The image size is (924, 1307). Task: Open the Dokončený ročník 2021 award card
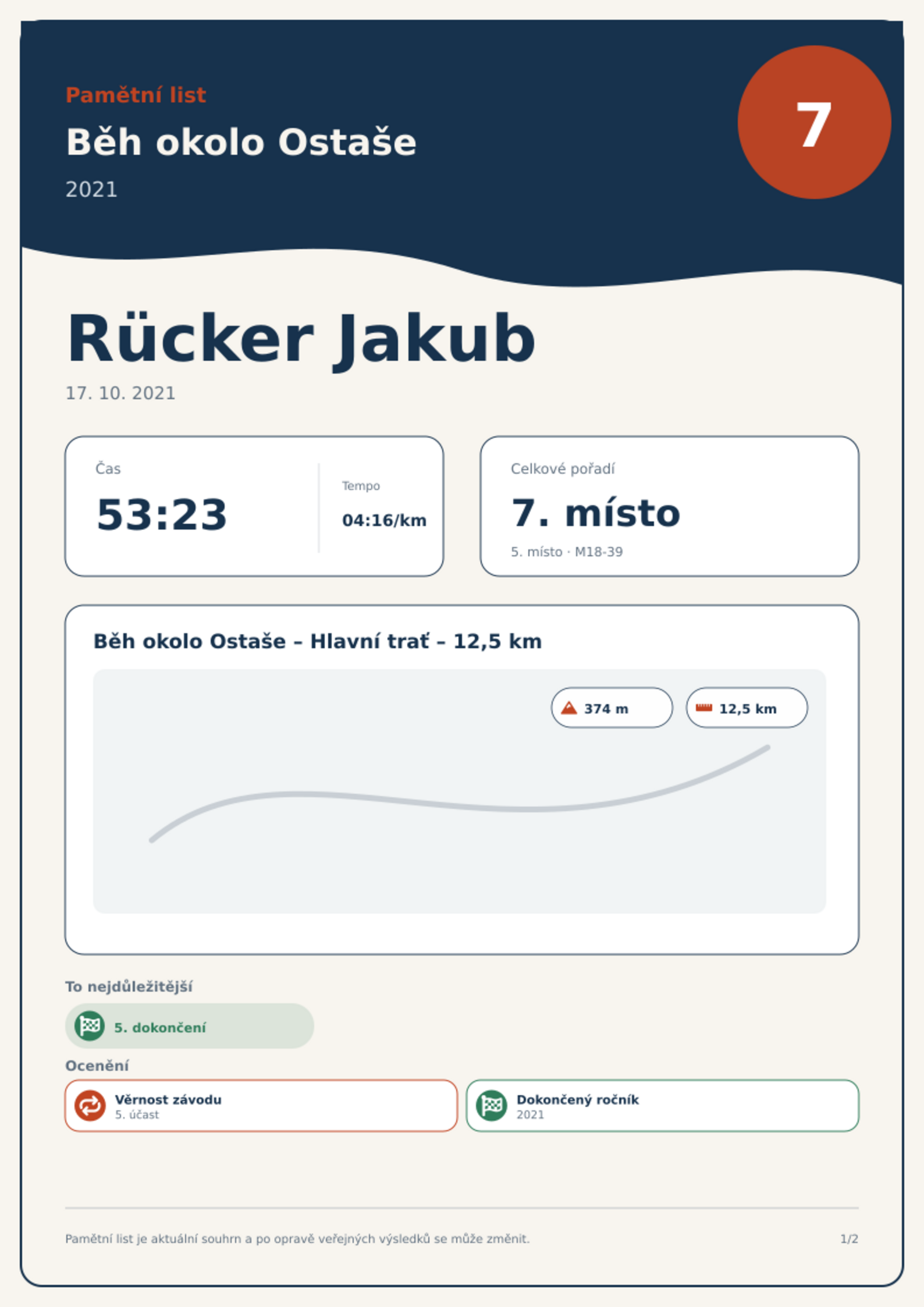coord(662,1106)
